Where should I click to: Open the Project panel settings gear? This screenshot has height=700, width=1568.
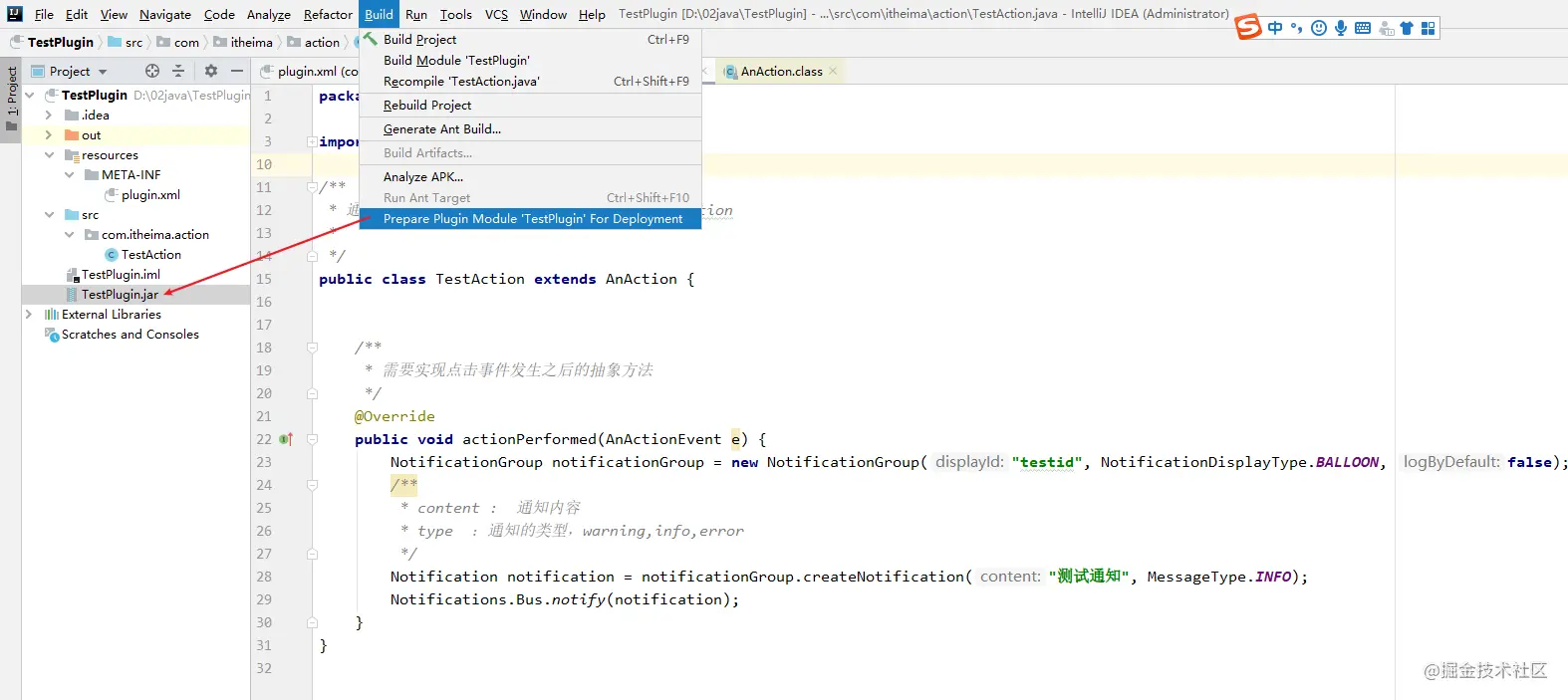pyautogui.click(x=211, y=71)
